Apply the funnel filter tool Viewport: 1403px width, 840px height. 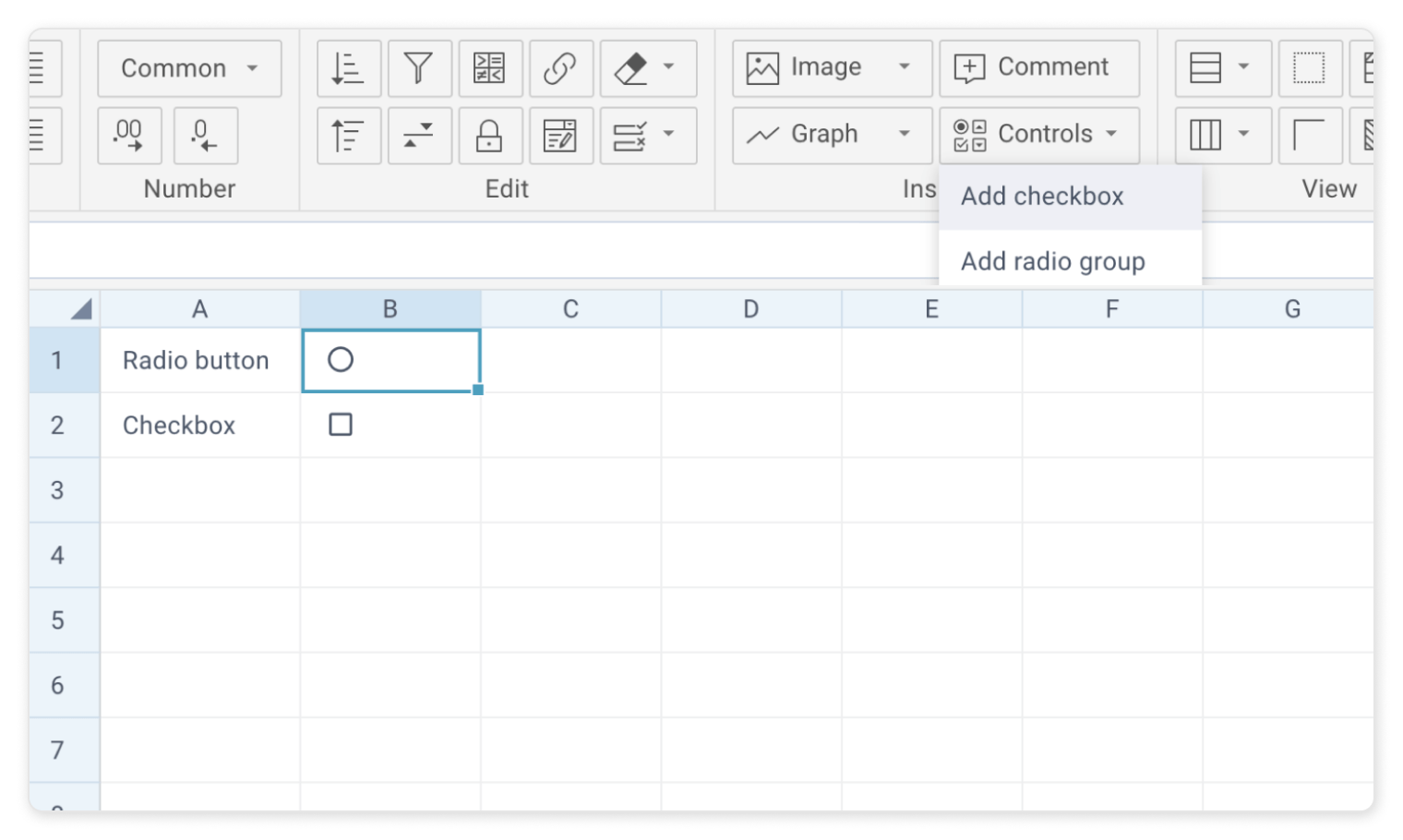tap(419, 68)
